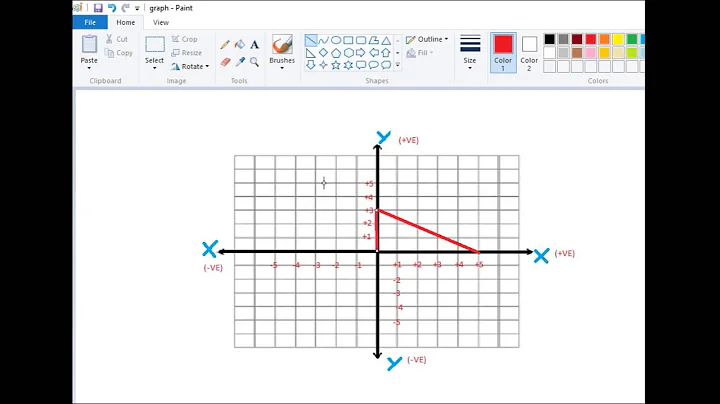Select the Polygon shape
Viewport: 720px width, 404px height.
coord(374,40)
